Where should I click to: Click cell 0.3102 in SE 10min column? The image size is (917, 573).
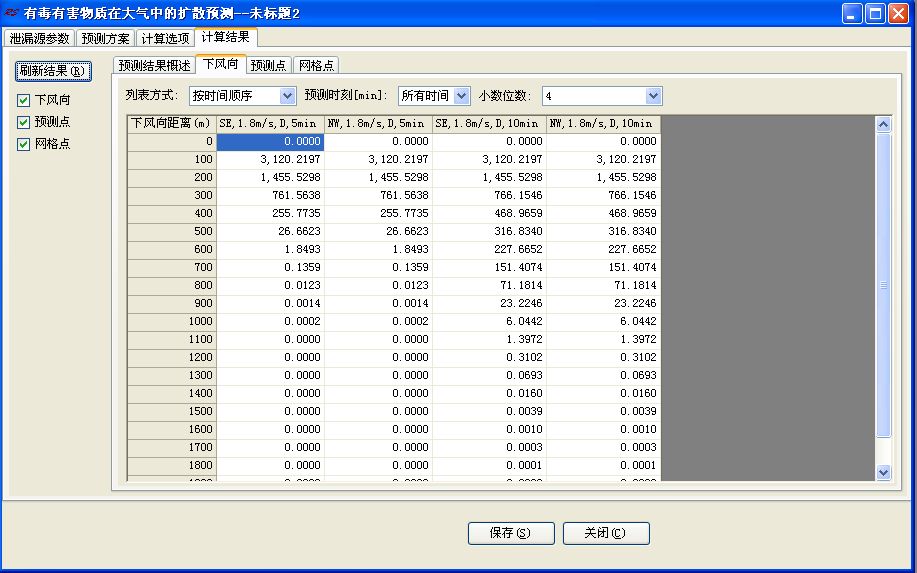click(x=489, y=358)
